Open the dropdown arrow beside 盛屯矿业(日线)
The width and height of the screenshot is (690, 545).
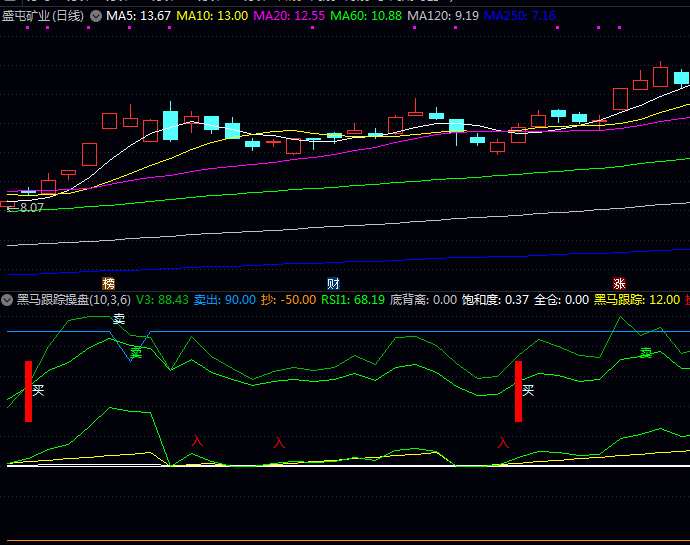point(96,17)
